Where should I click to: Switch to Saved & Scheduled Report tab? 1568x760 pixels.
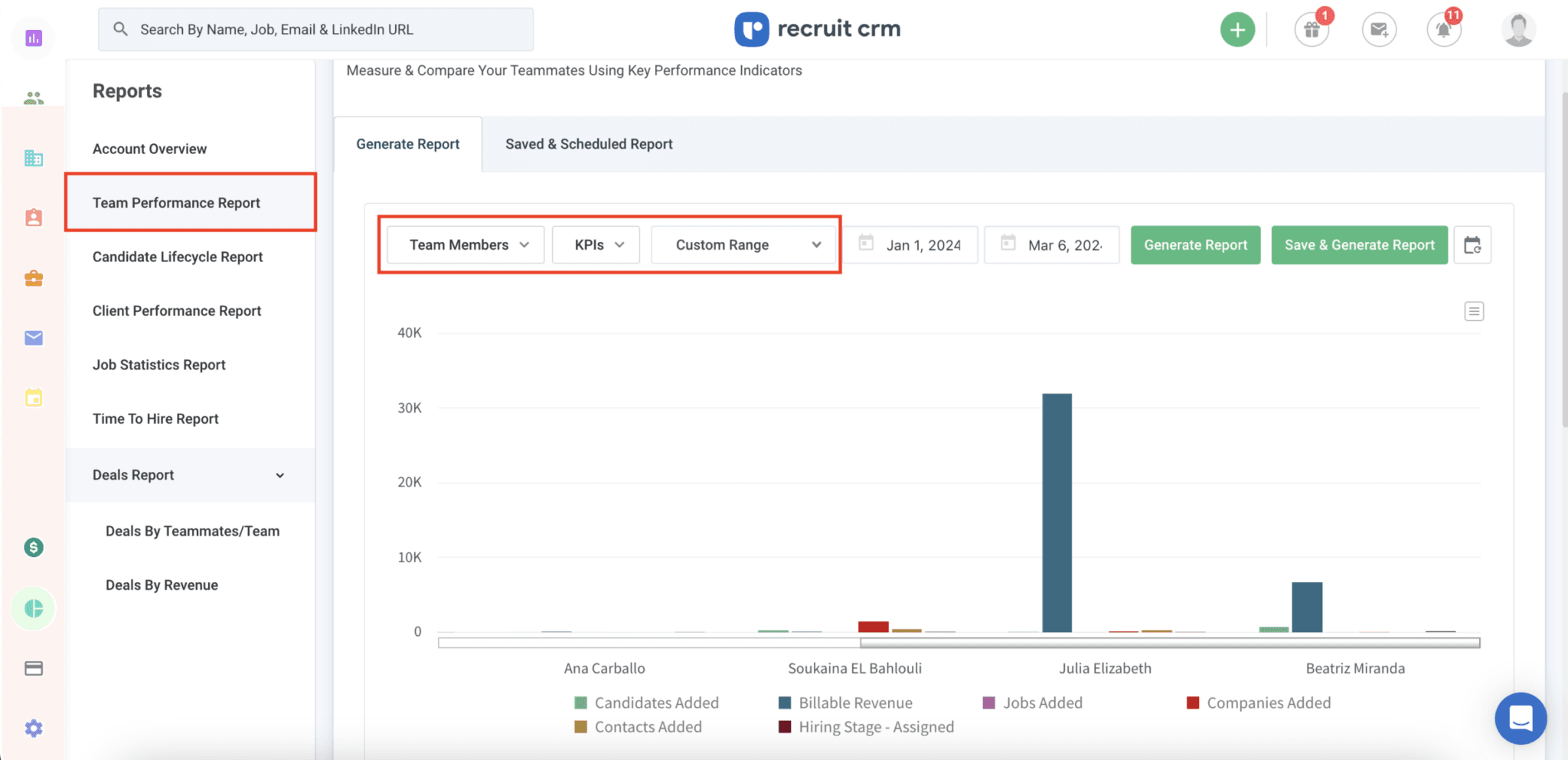coord(589,144)
